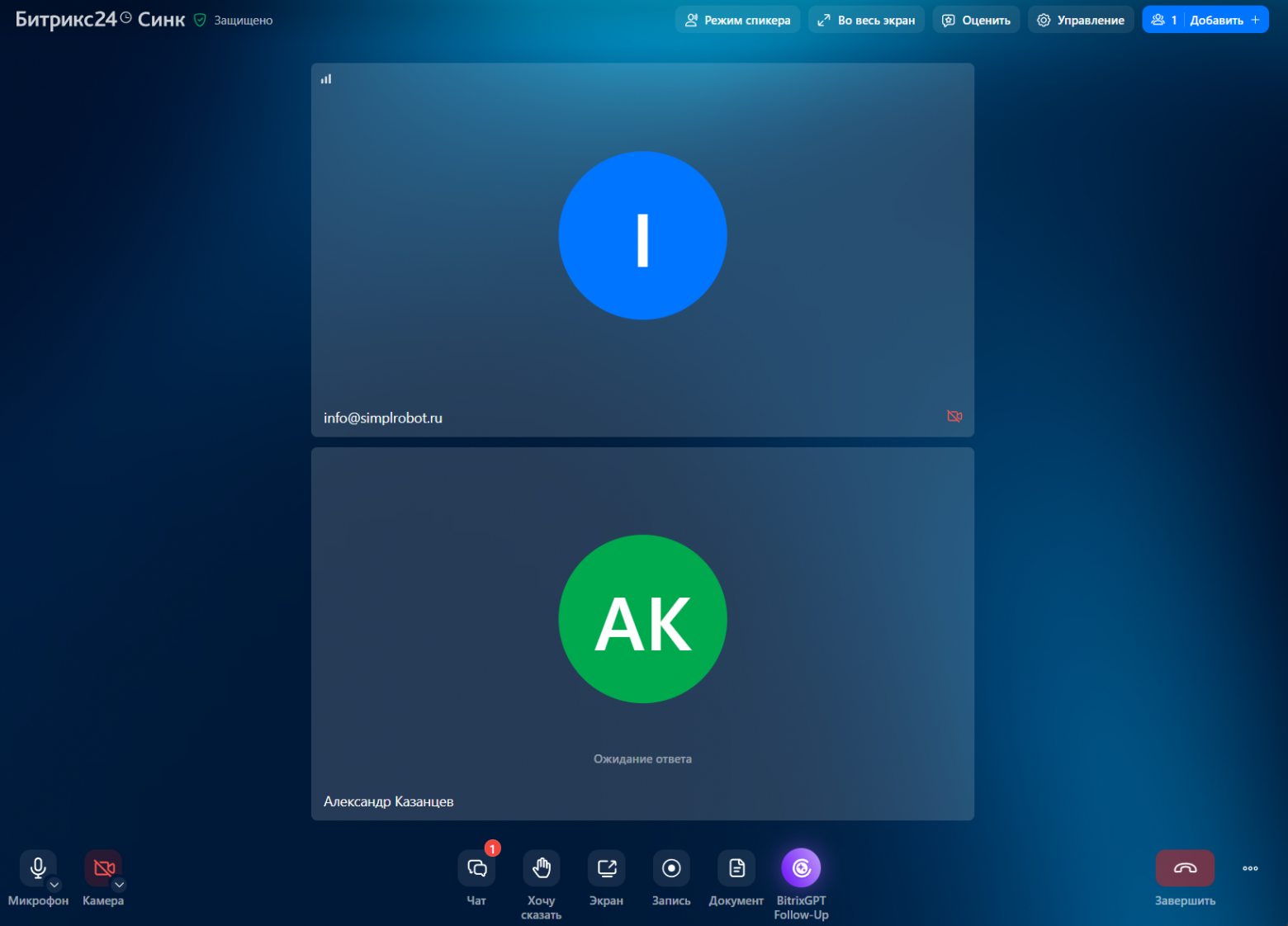This screenshot has height=926, width=1288.
Task: Expand microphone device options arrow
Action: tap(54, 885)
